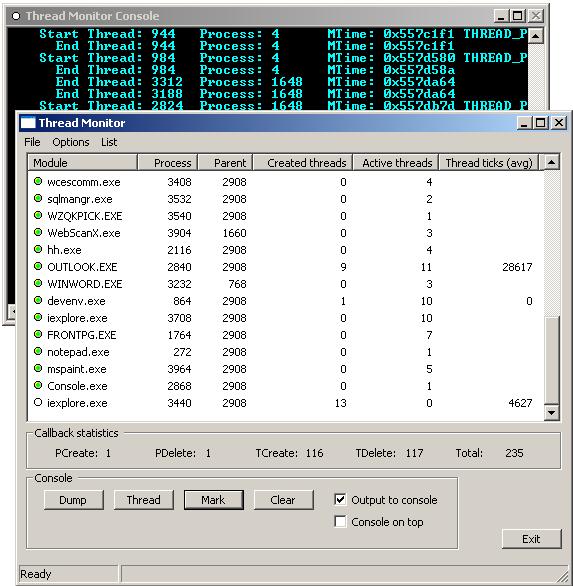Sort by Active threads column header
This screenshot has height=586, width=573.
(x=395, y=163)
